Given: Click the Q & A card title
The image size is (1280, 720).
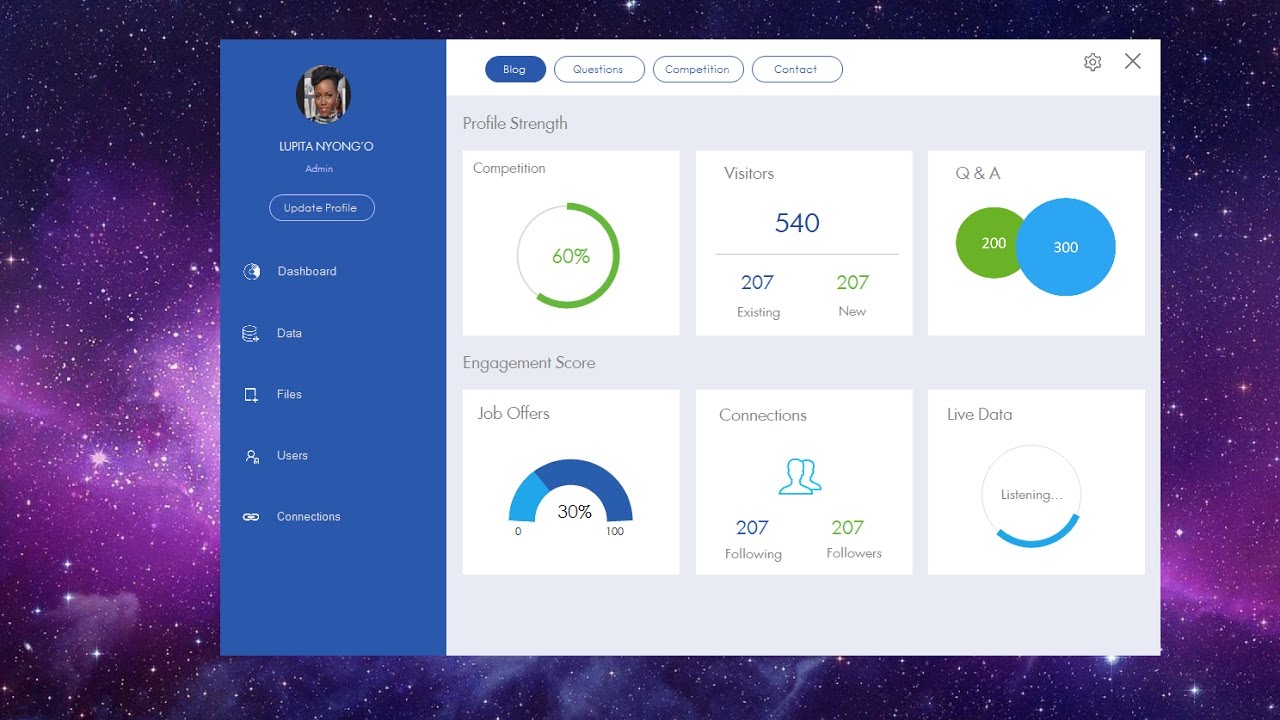Looking at the screenshot, I should click(x=978, y=174).
